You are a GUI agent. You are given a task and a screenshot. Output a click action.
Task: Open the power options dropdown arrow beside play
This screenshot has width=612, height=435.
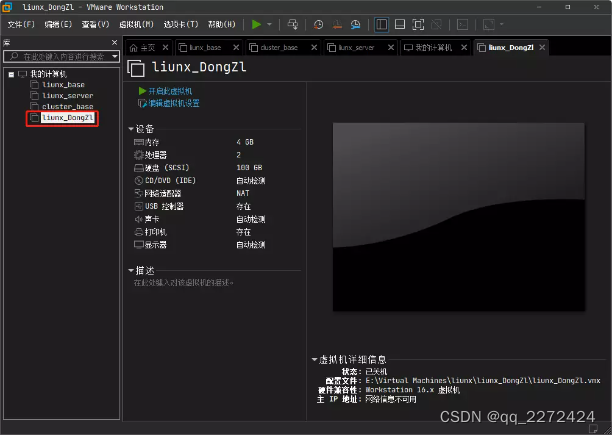269,25
